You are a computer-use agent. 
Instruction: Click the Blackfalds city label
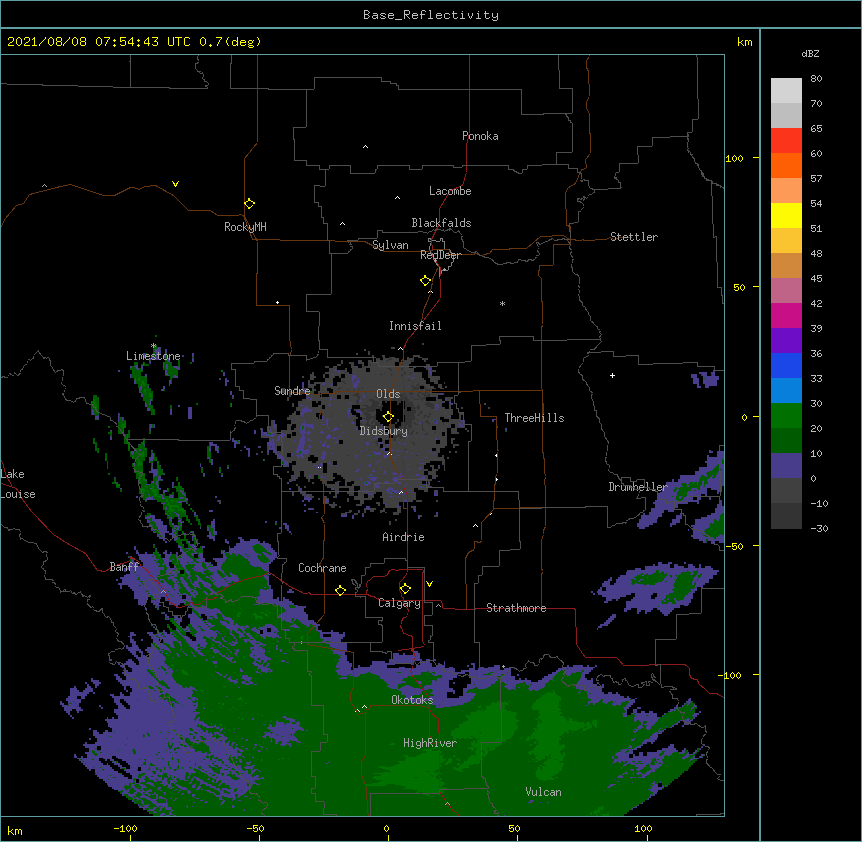click(x=441, y=223)
